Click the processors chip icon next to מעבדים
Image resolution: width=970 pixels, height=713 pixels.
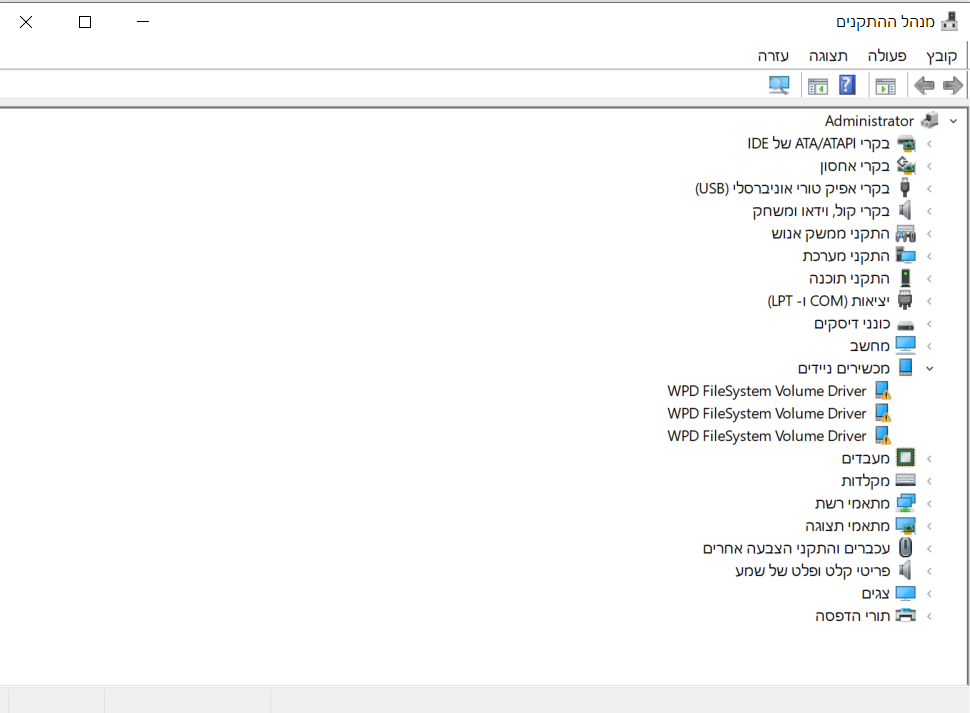906,457
